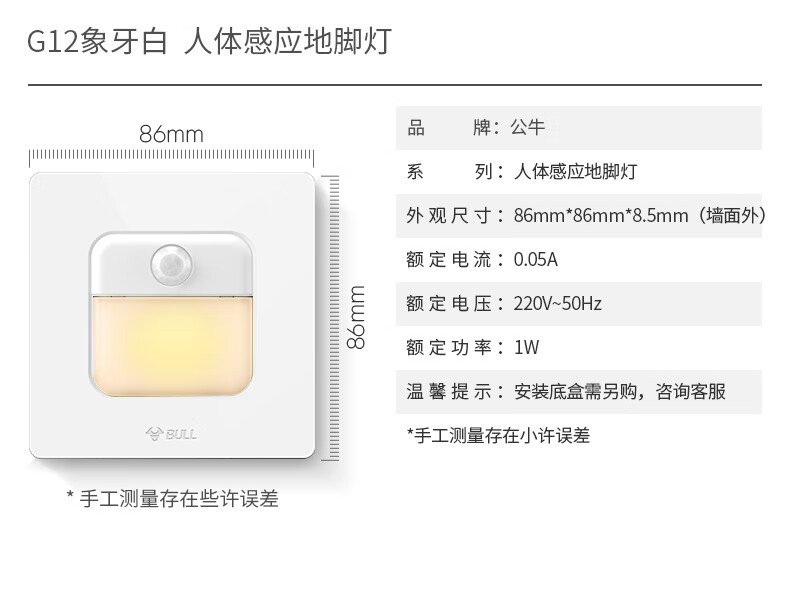Click the glowing warm light panel
The image size is (790, 595).
[171, 346]
